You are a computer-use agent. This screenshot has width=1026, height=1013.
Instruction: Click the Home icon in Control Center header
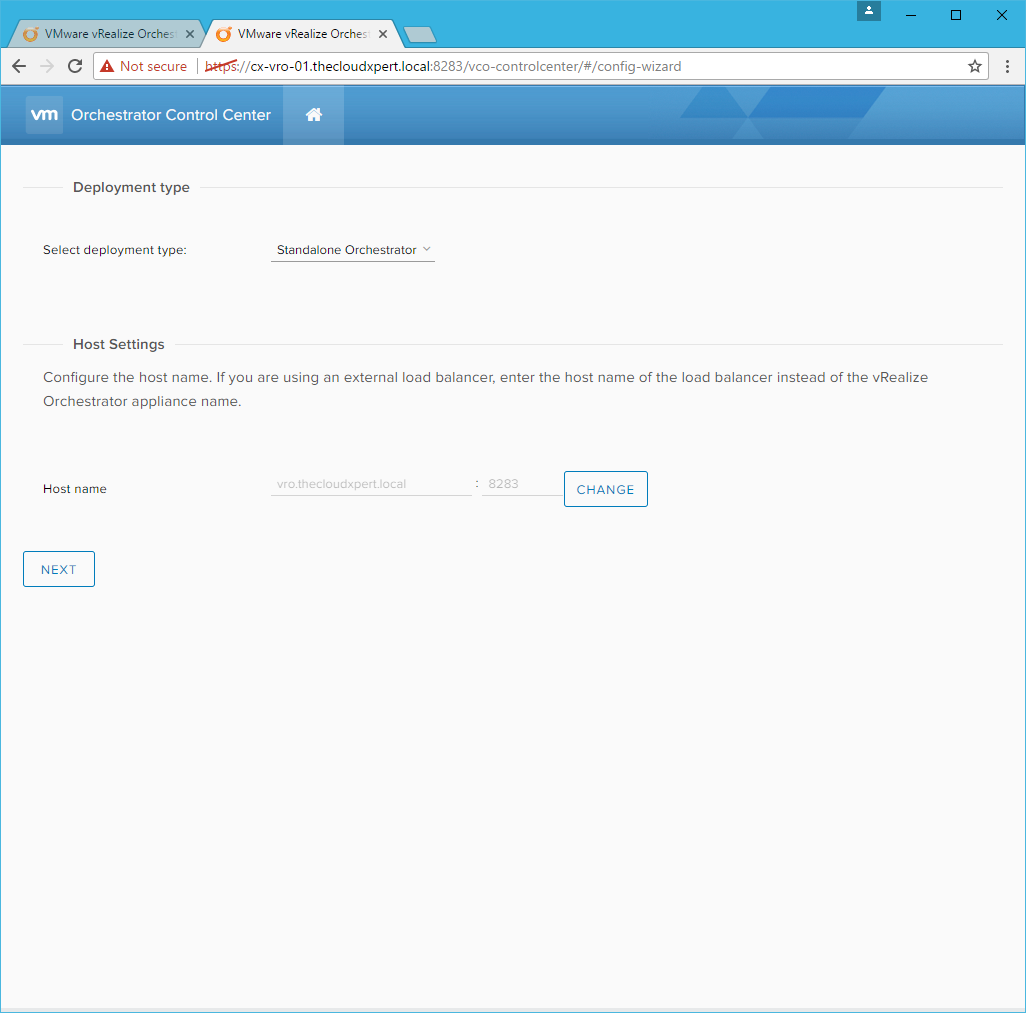click(x=313, y=115)
